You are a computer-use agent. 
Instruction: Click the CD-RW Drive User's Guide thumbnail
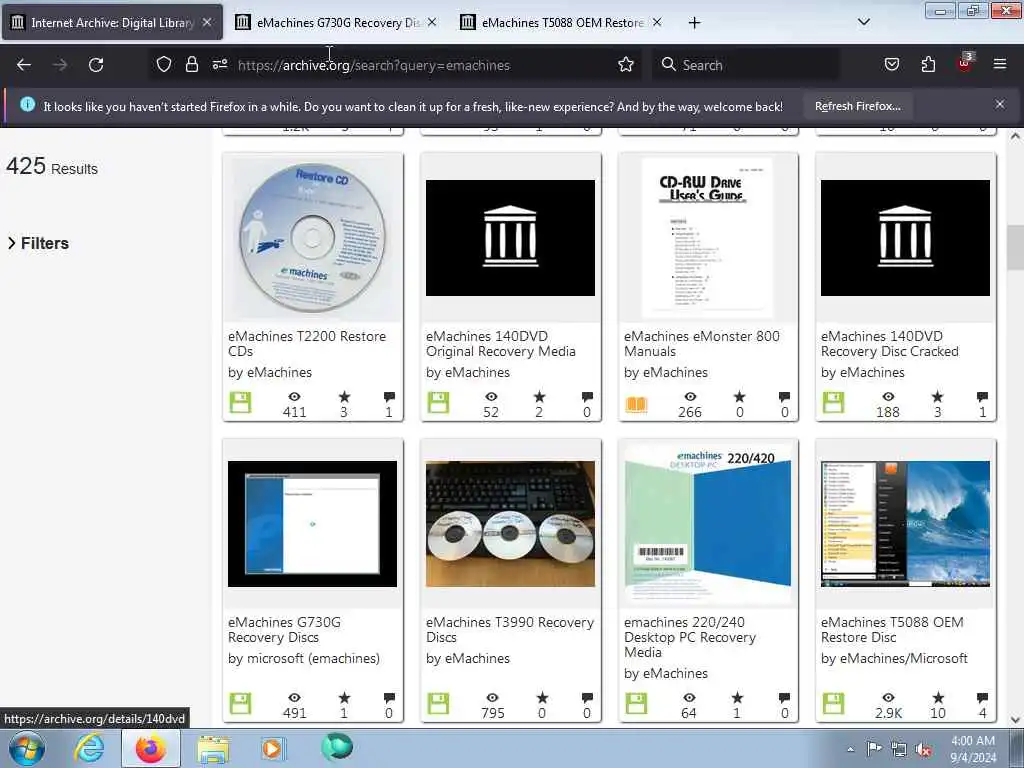pyautogui.click(x=707, y=238)
